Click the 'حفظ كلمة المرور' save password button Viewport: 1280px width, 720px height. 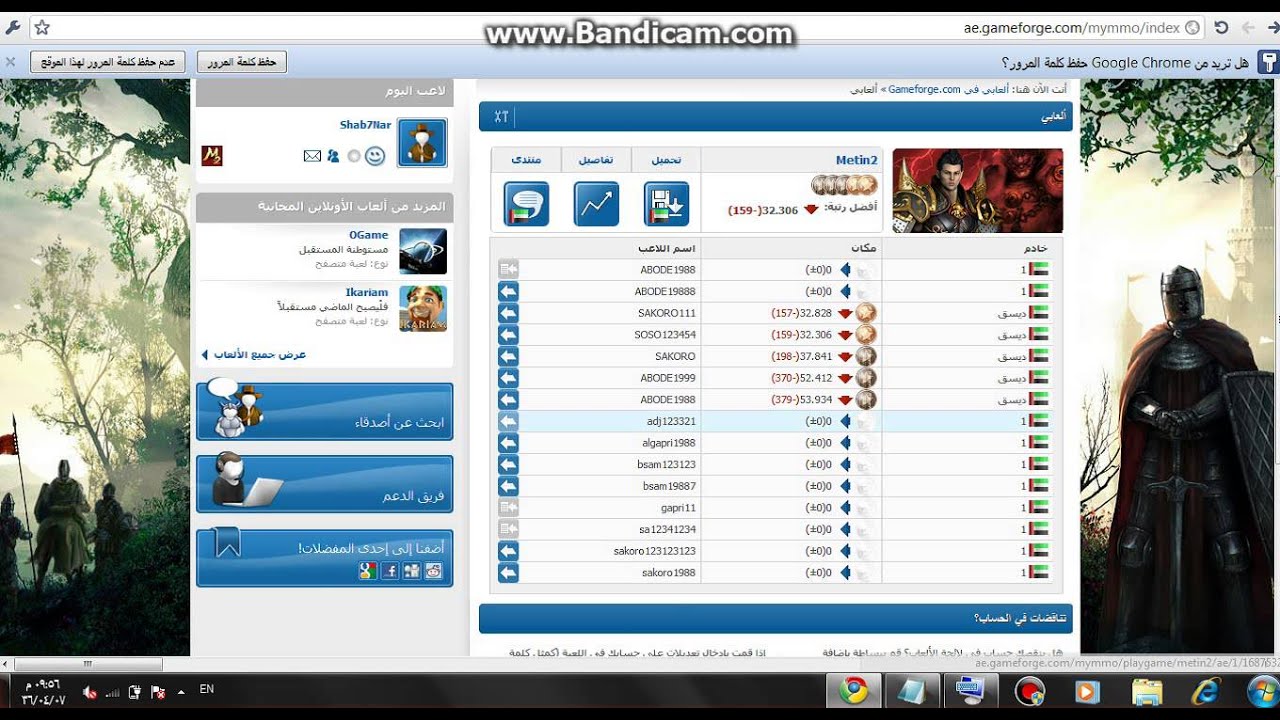point(242,62)
